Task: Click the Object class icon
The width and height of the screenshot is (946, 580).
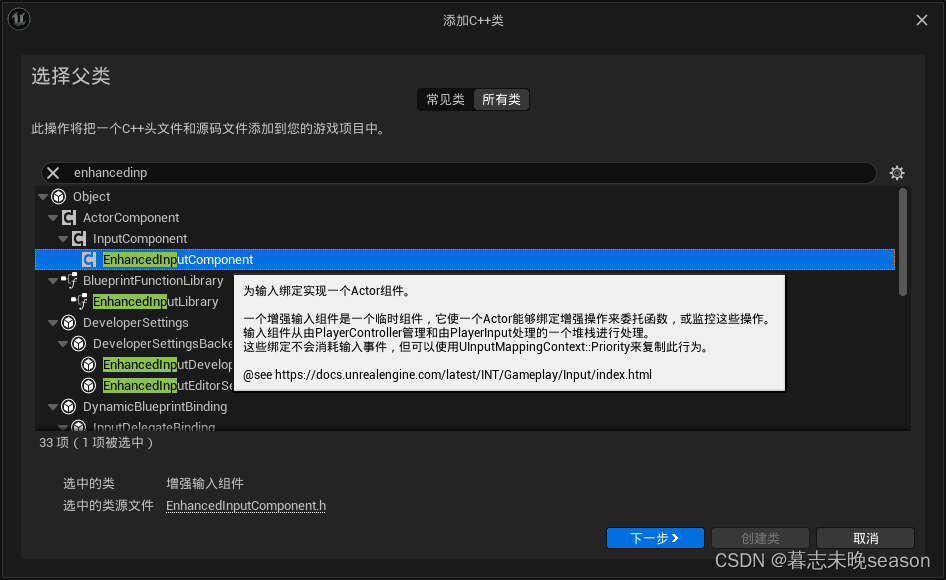Action: click(x=59, y=197)
